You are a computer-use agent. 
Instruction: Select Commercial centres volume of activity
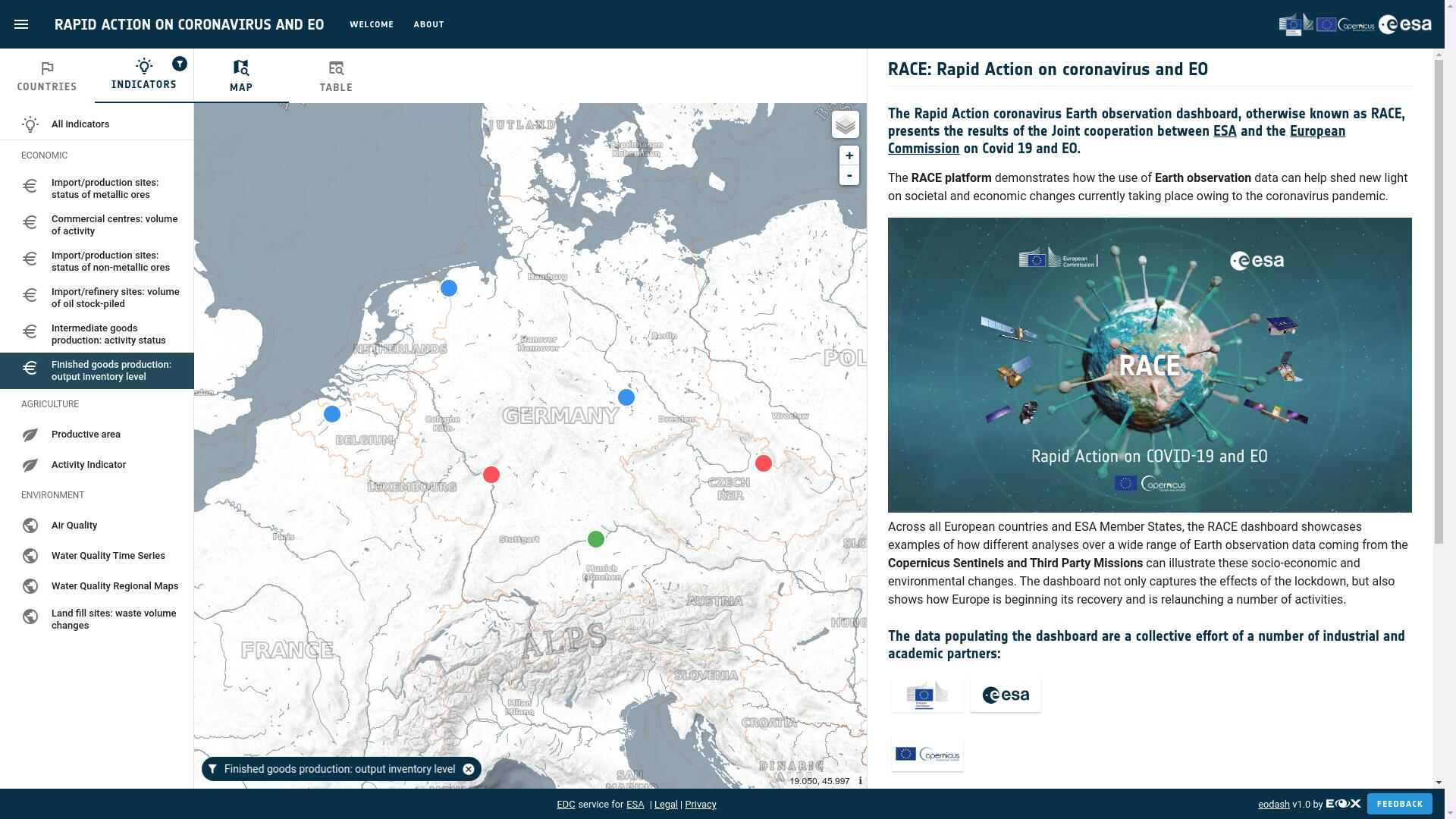pyautogui.click(x=97, y=225)
